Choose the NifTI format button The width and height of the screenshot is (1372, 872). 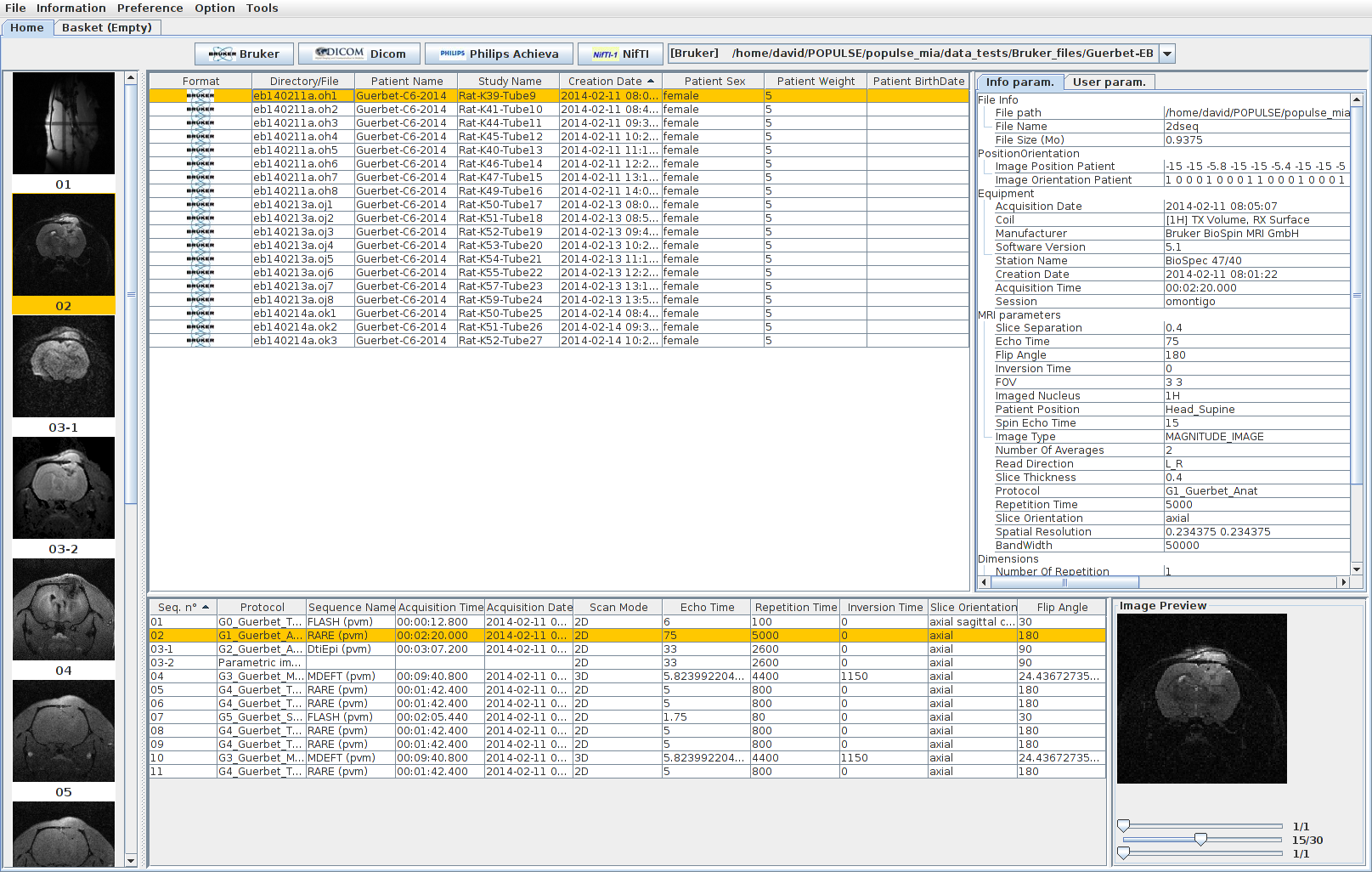620,54
